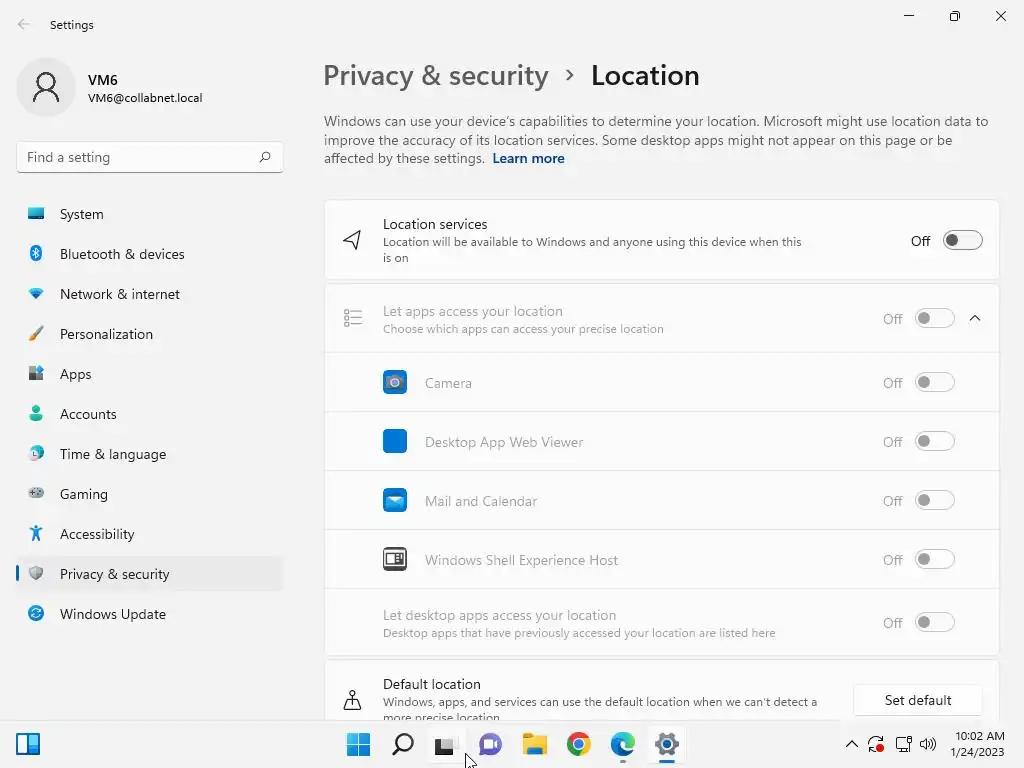This screenshot has width=1024, height=768.
Task: Open Microsoft Edge from the taskbar
Action: tap(623, 744)
